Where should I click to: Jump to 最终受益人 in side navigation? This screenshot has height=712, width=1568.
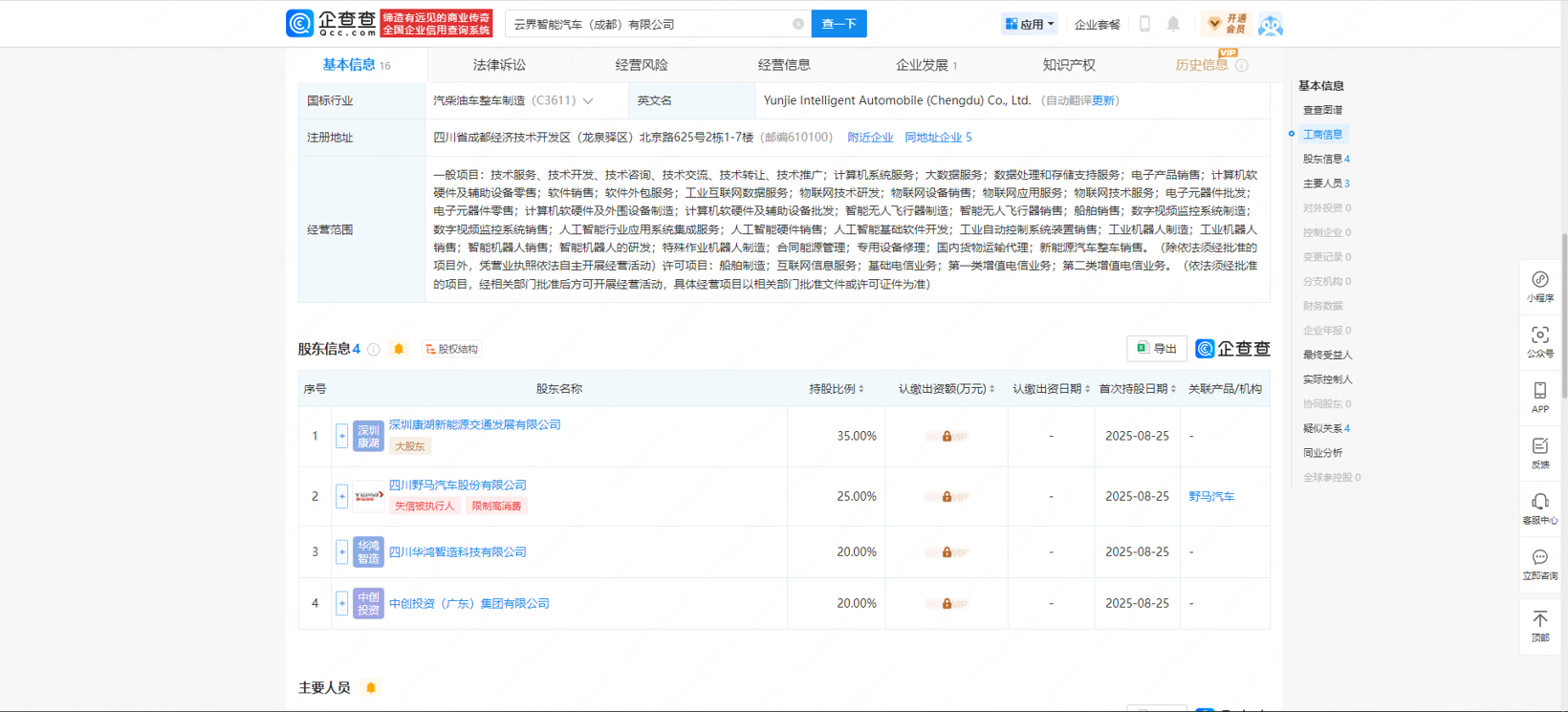click(1327, 355)
